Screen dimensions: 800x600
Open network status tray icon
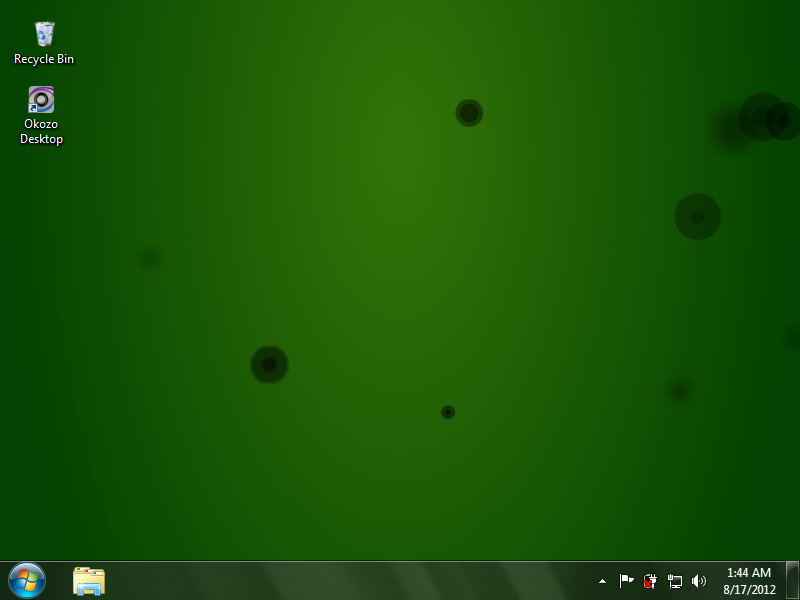pyautogui.click(x=674, y=581)
